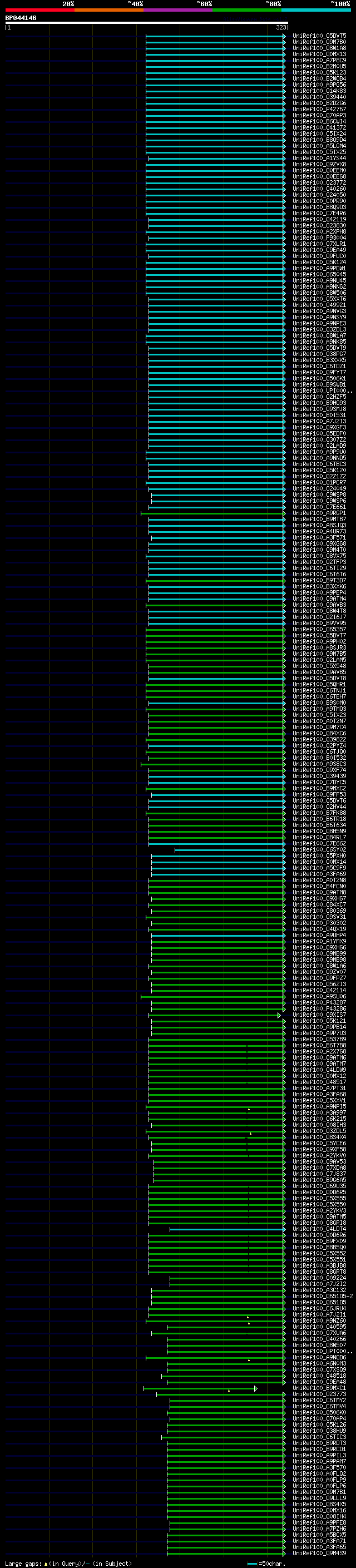Select hit UniRef100_A7P8C9
Screen dimensions: 356x1568
319,61
